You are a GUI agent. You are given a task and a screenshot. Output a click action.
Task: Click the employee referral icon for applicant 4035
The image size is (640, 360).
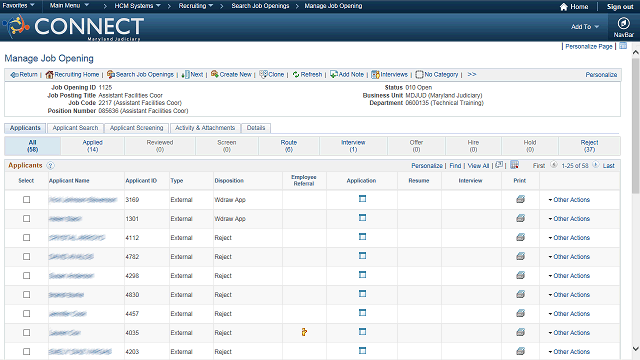(304, 332)
